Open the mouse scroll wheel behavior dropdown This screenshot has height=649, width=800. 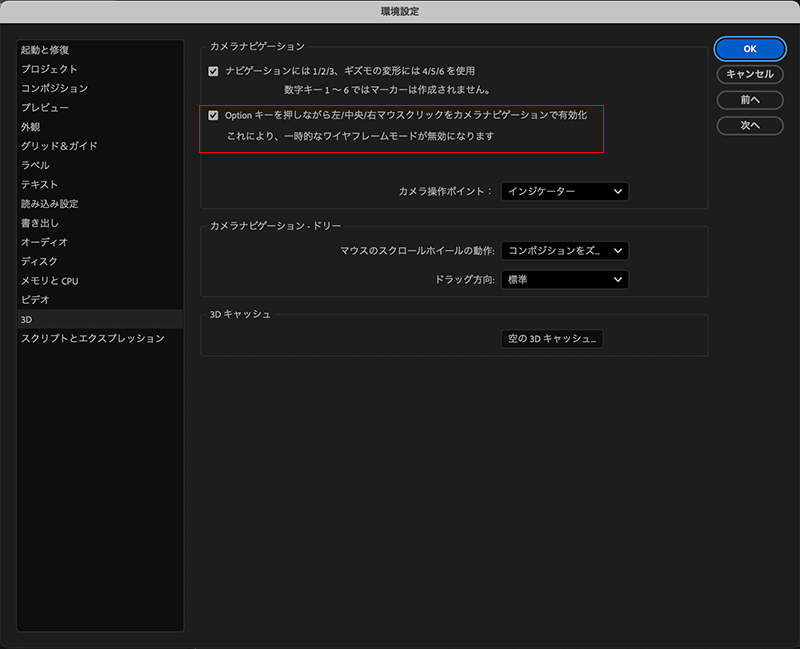pyautogui.click(x=565, y=251)
